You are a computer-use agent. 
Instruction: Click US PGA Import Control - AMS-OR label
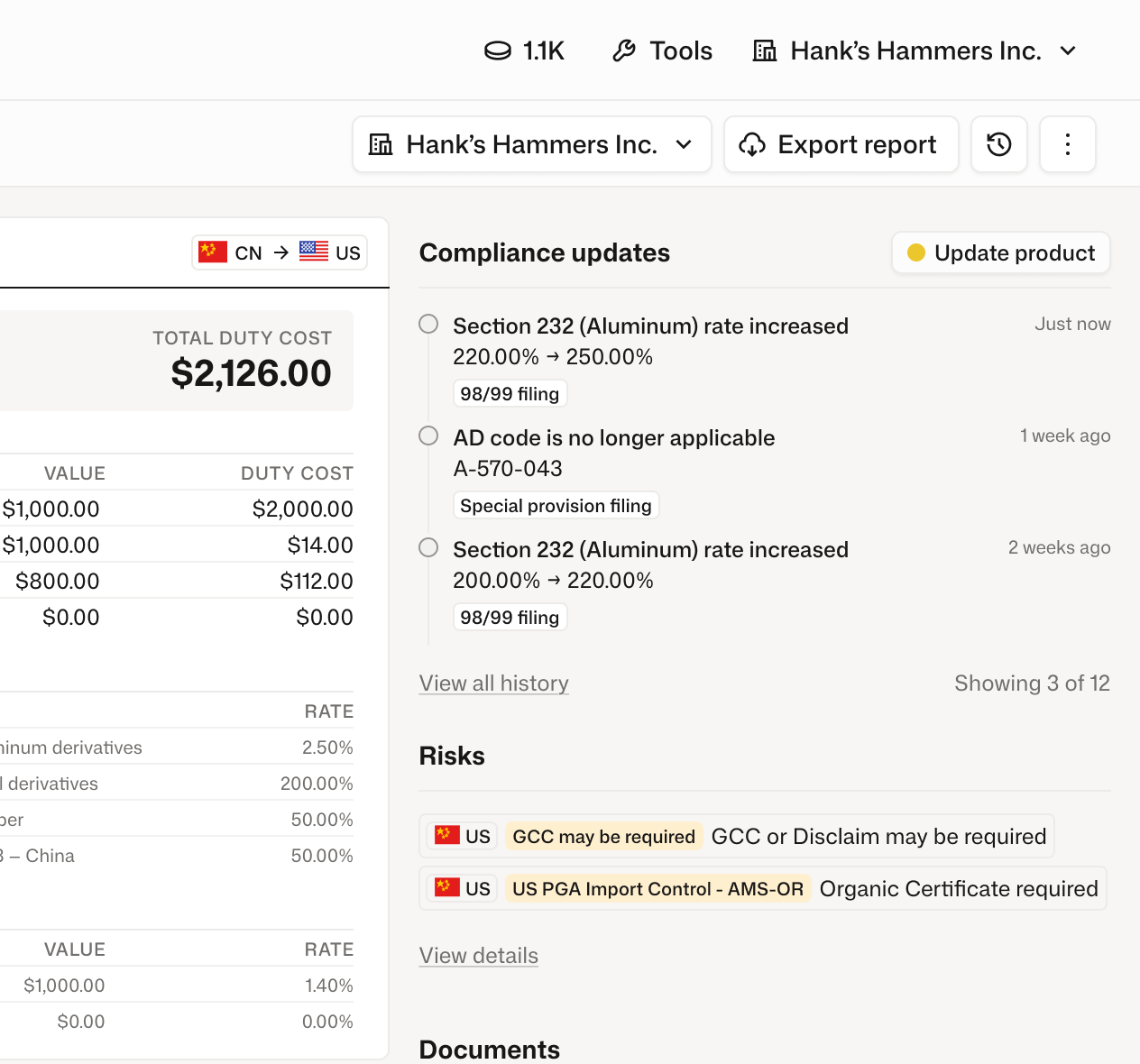click(657, 889)
